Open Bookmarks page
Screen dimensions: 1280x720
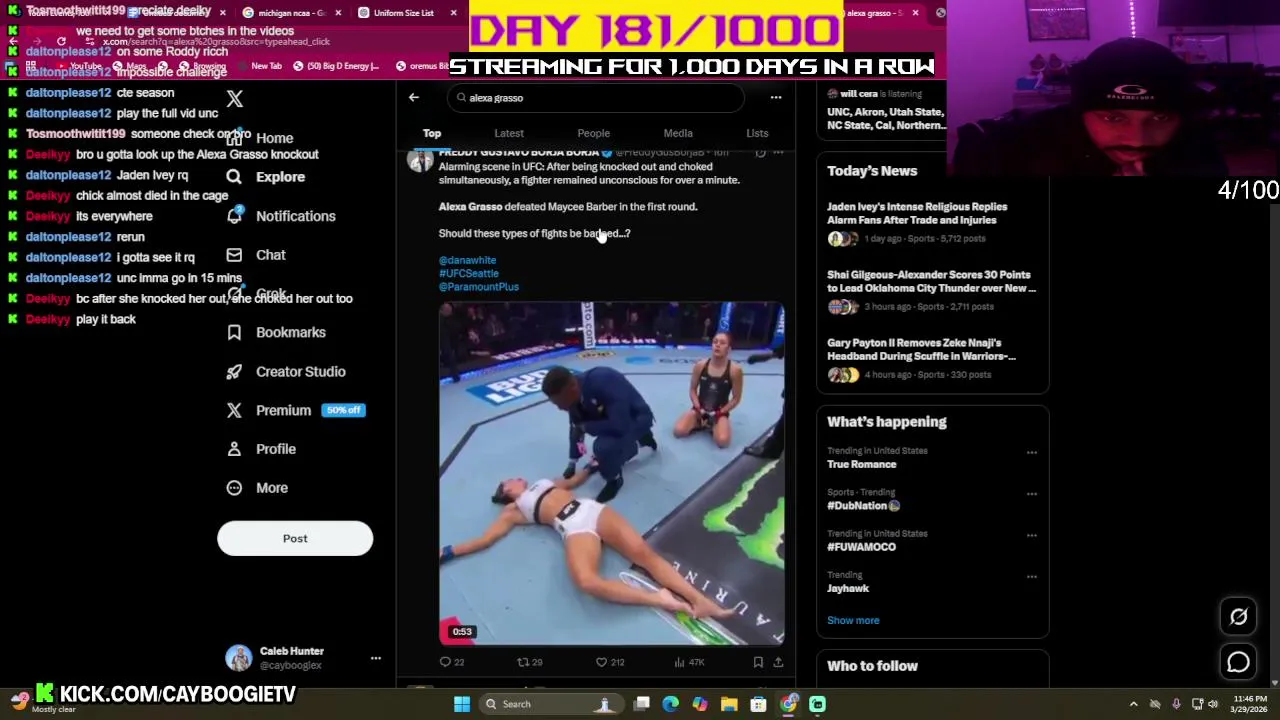tap(277, 332)
